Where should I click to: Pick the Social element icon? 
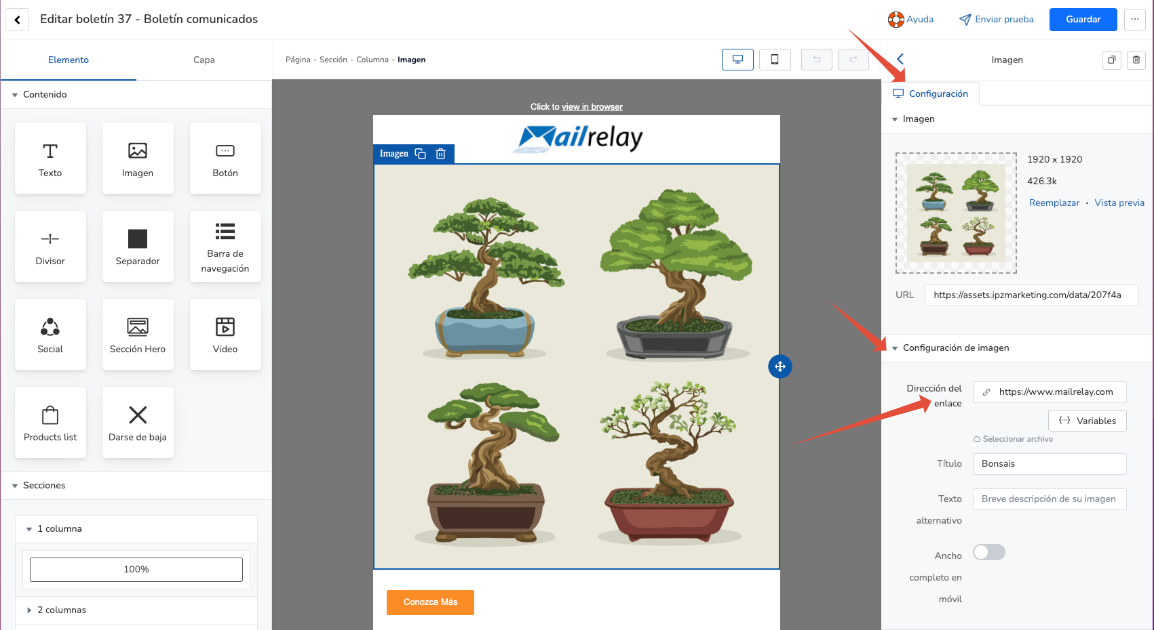50,327
